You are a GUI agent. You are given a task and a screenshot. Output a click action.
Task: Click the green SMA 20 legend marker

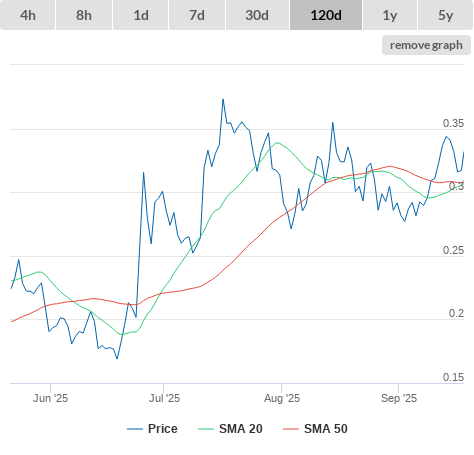coord(206,429)
